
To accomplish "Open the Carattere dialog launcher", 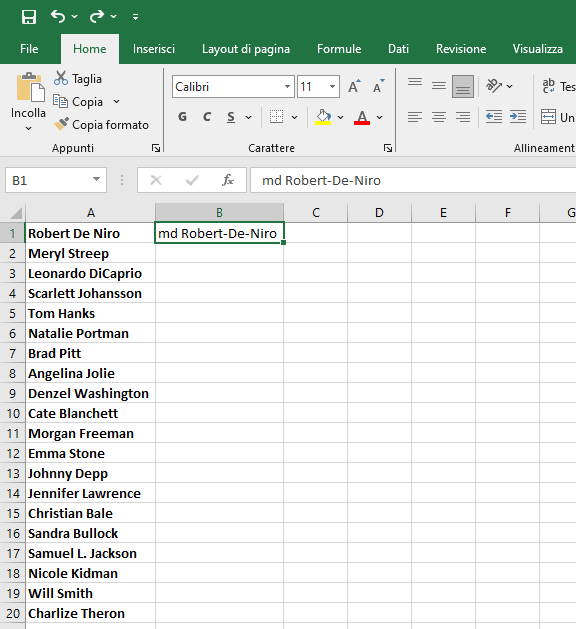I will coord(388,148).
